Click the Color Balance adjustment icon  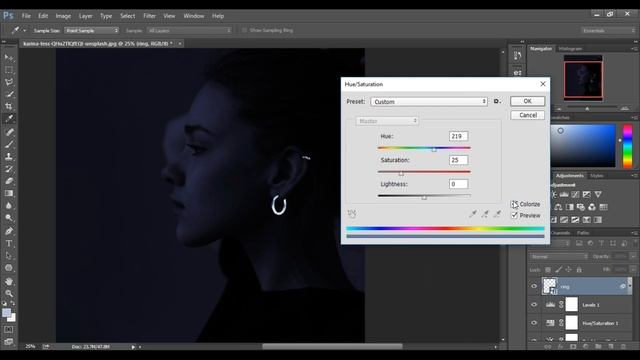click(558, 207)
